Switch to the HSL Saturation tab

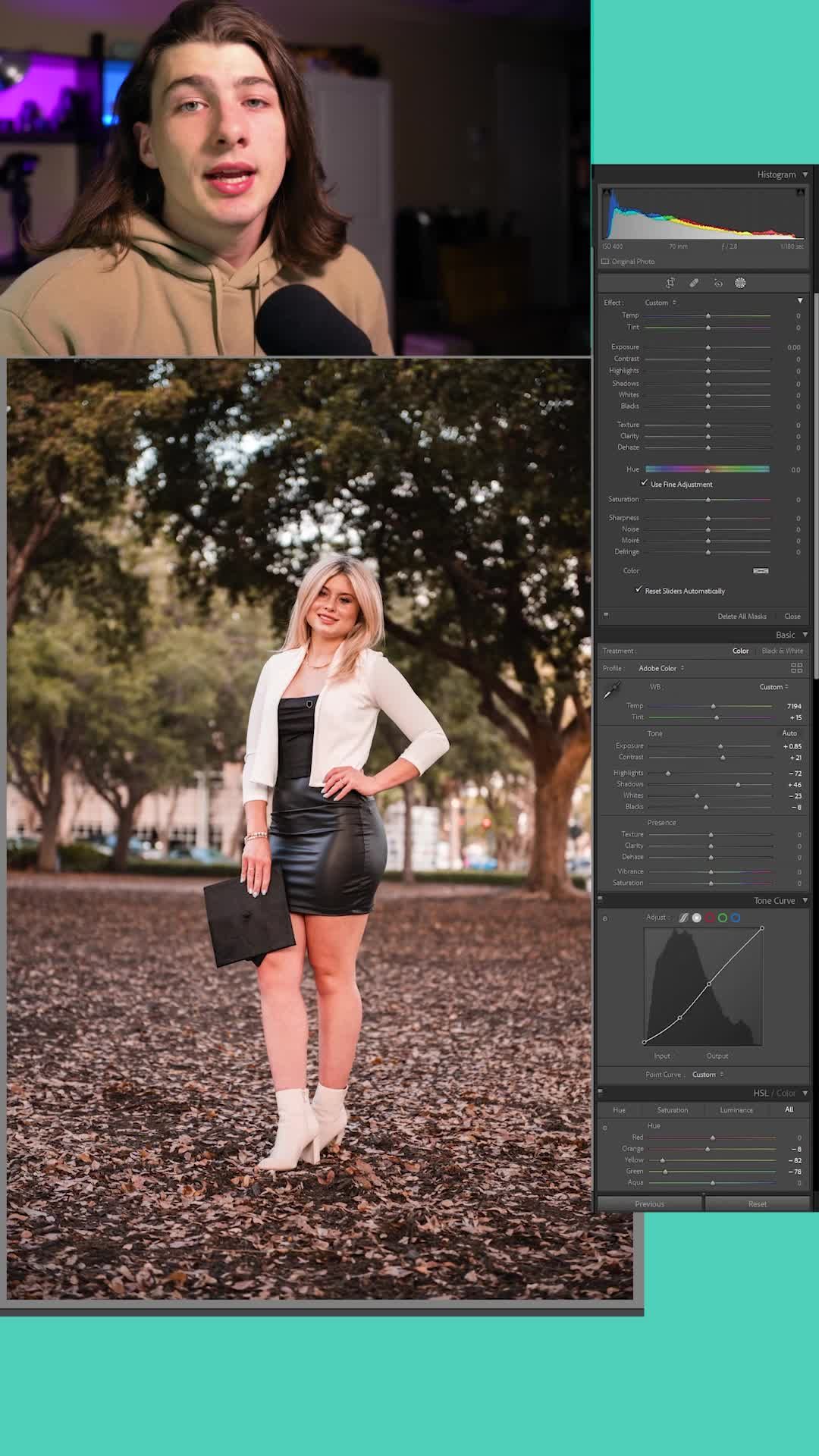tap(673, 1110)
